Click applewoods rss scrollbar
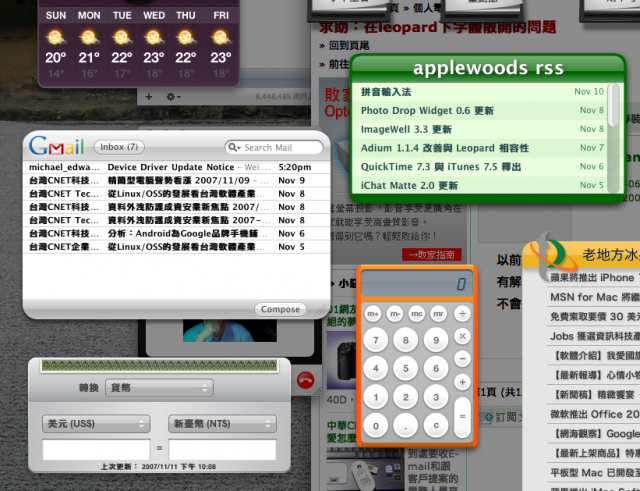Image resolution: width=640 pixels, height=491 pixels. coord(613,138)
